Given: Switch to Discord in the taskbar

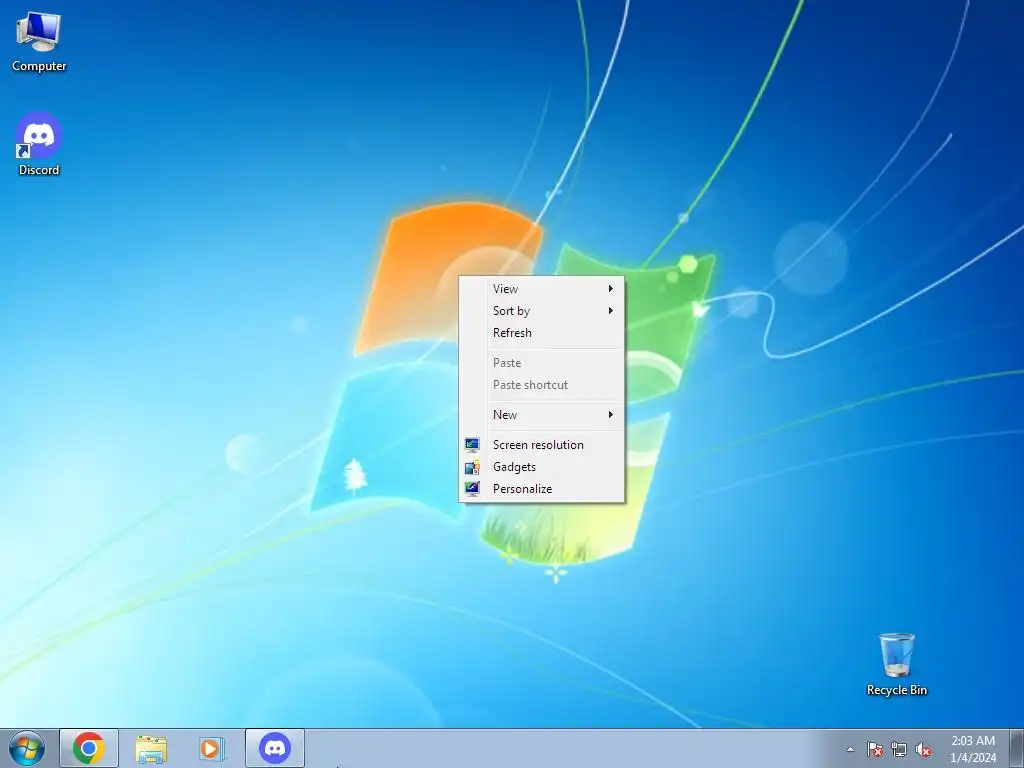Looking at the screenshot, I should coord(275,748).
